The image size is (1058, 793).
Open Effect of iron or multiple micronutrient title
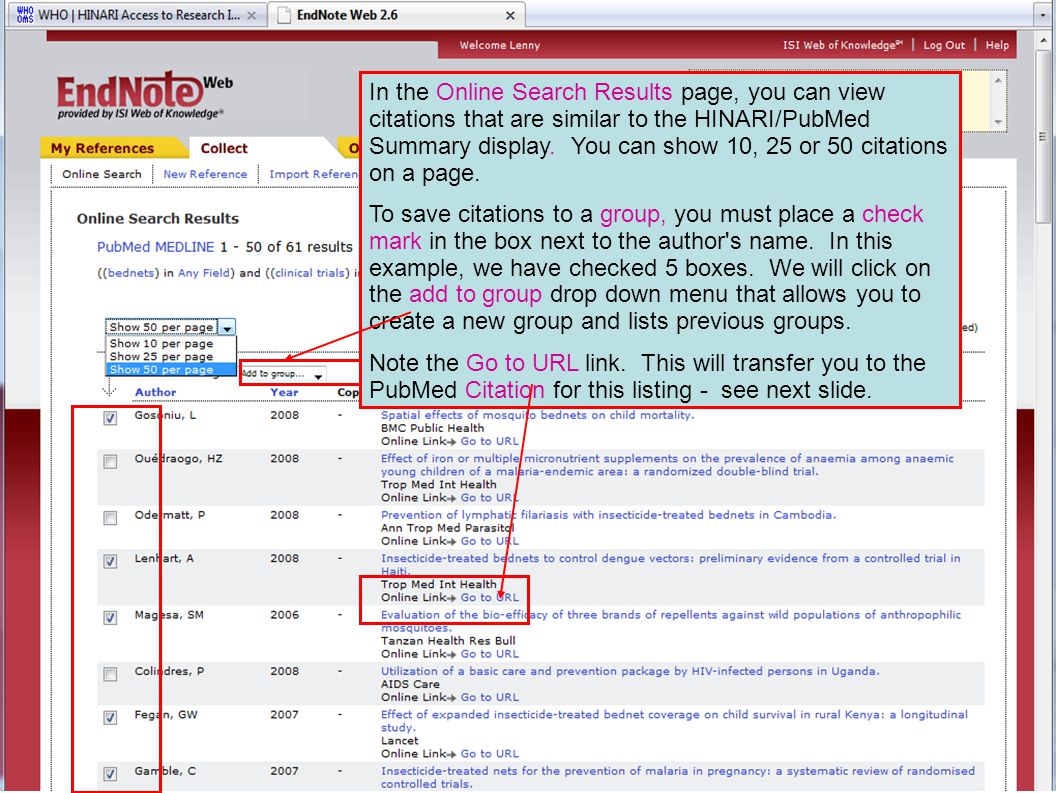coord(667,465)
